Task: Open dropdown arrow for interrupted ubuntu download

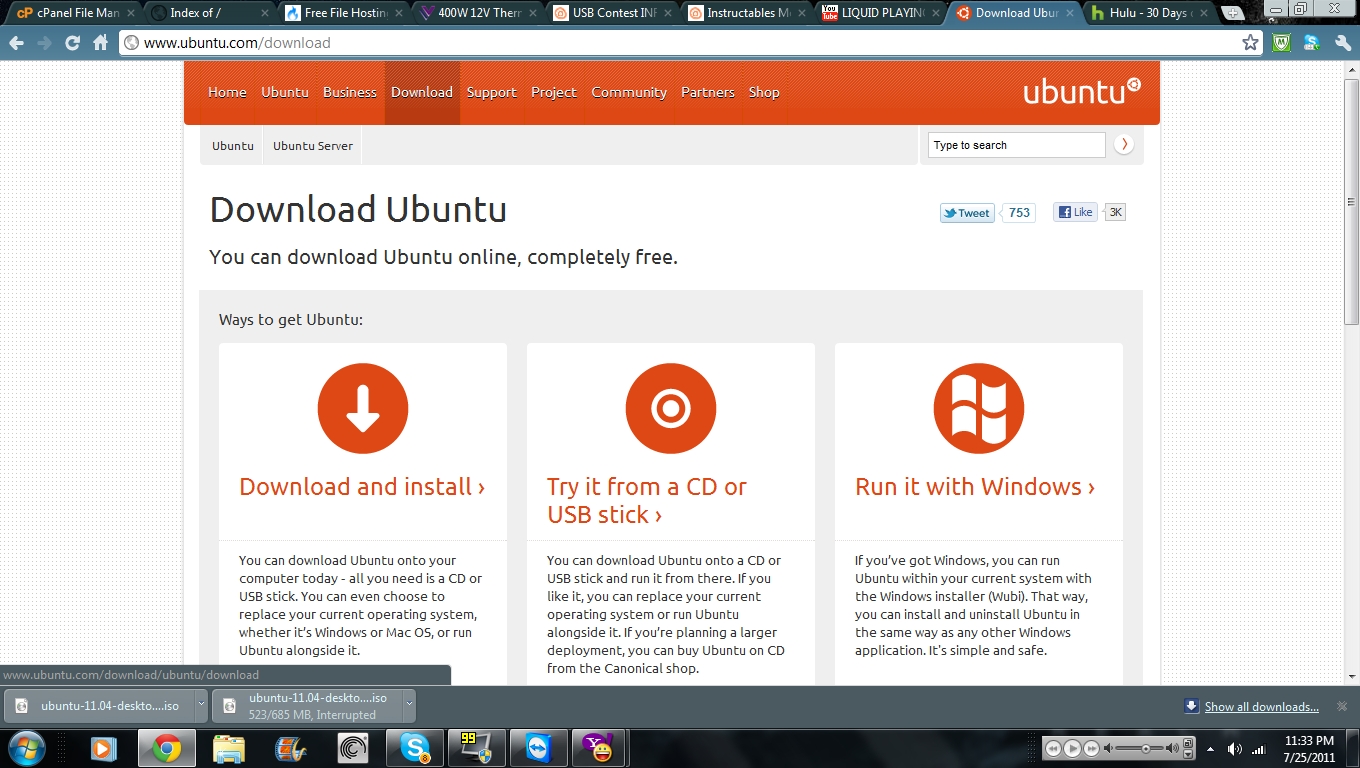Action: click(409, 705)
